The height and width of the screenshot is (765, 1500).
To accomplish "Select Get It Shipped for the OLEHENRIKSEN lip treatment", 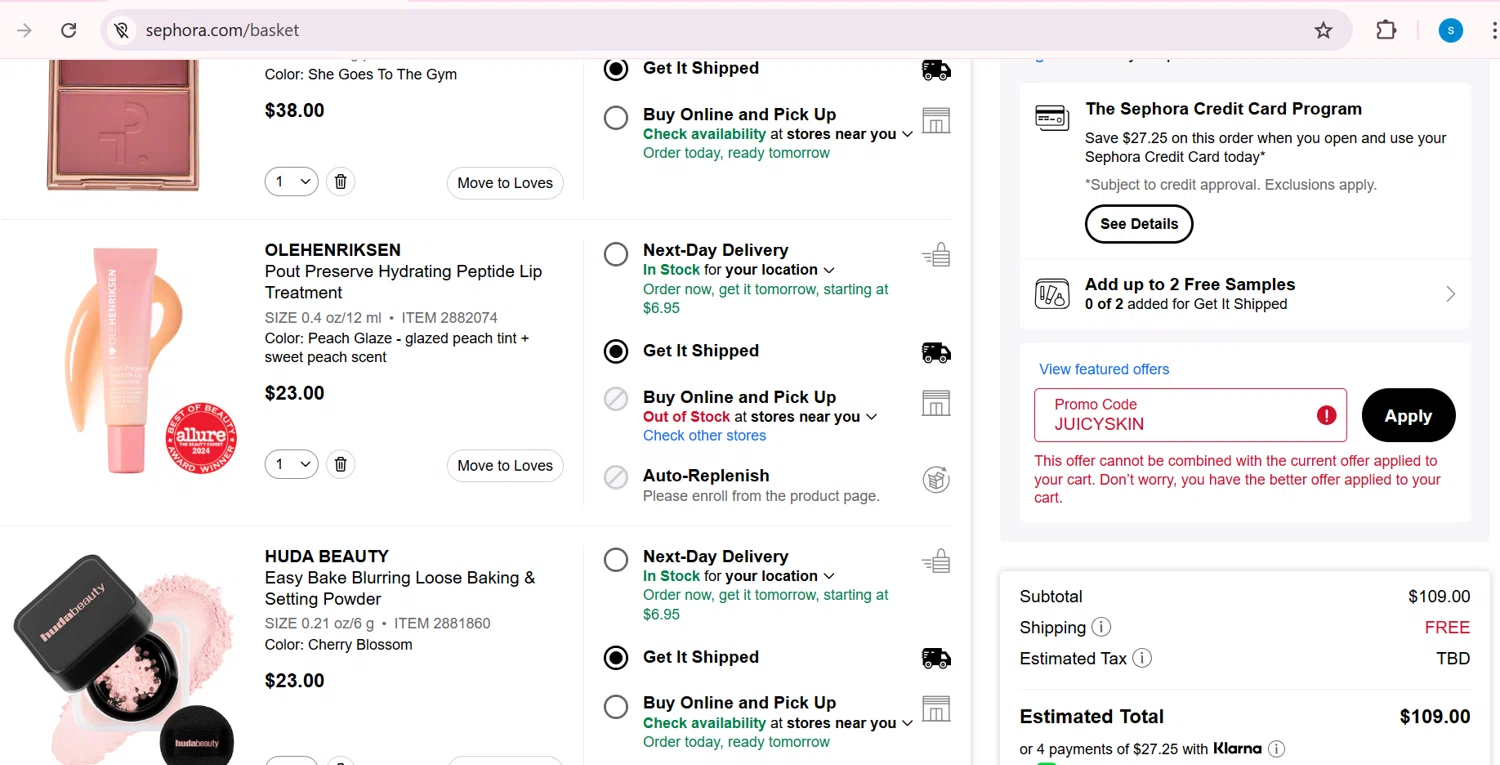I will click(x=616, y=351).
